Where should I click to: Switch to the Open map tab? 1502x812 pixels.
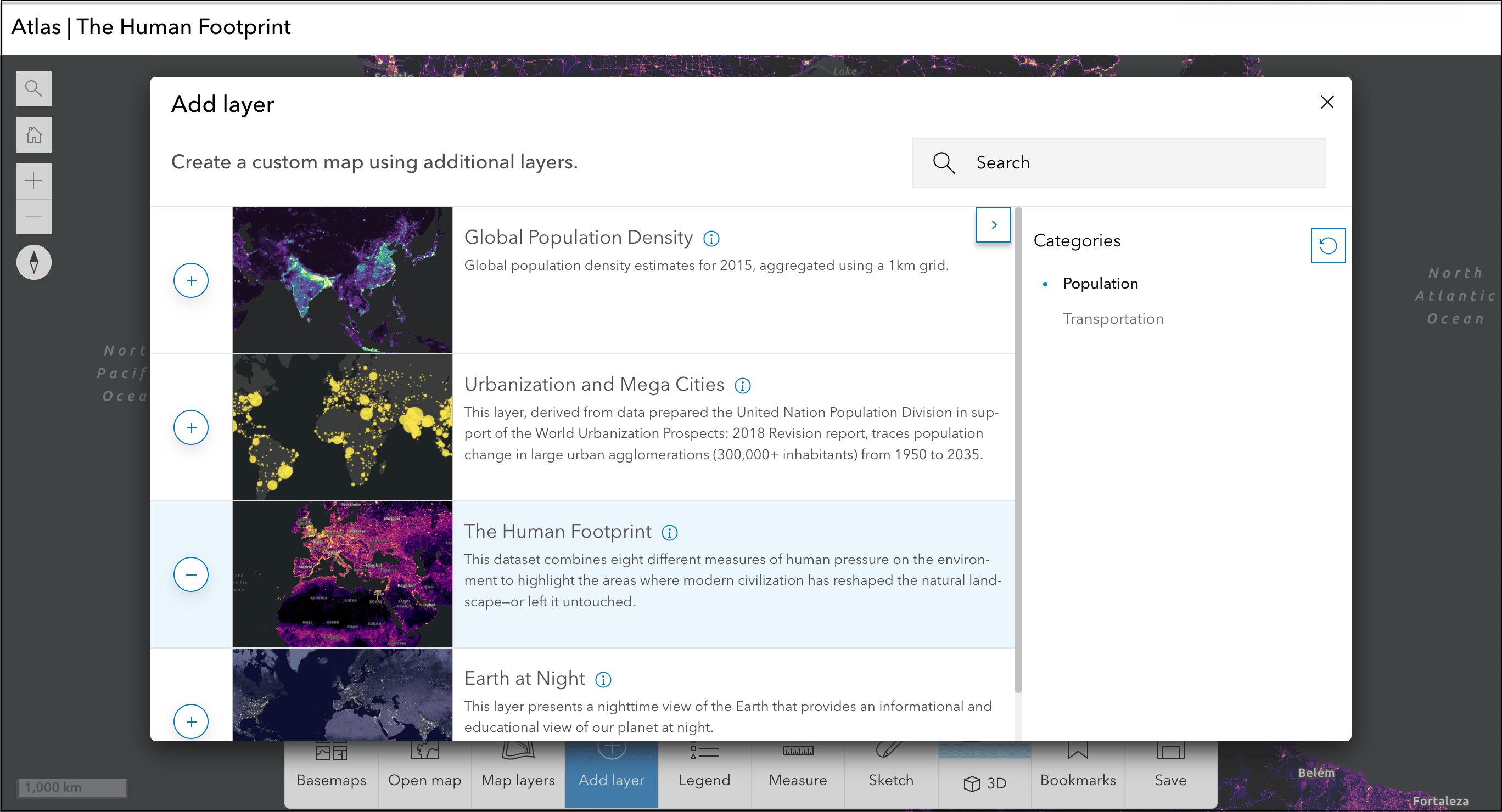point(424,769)
